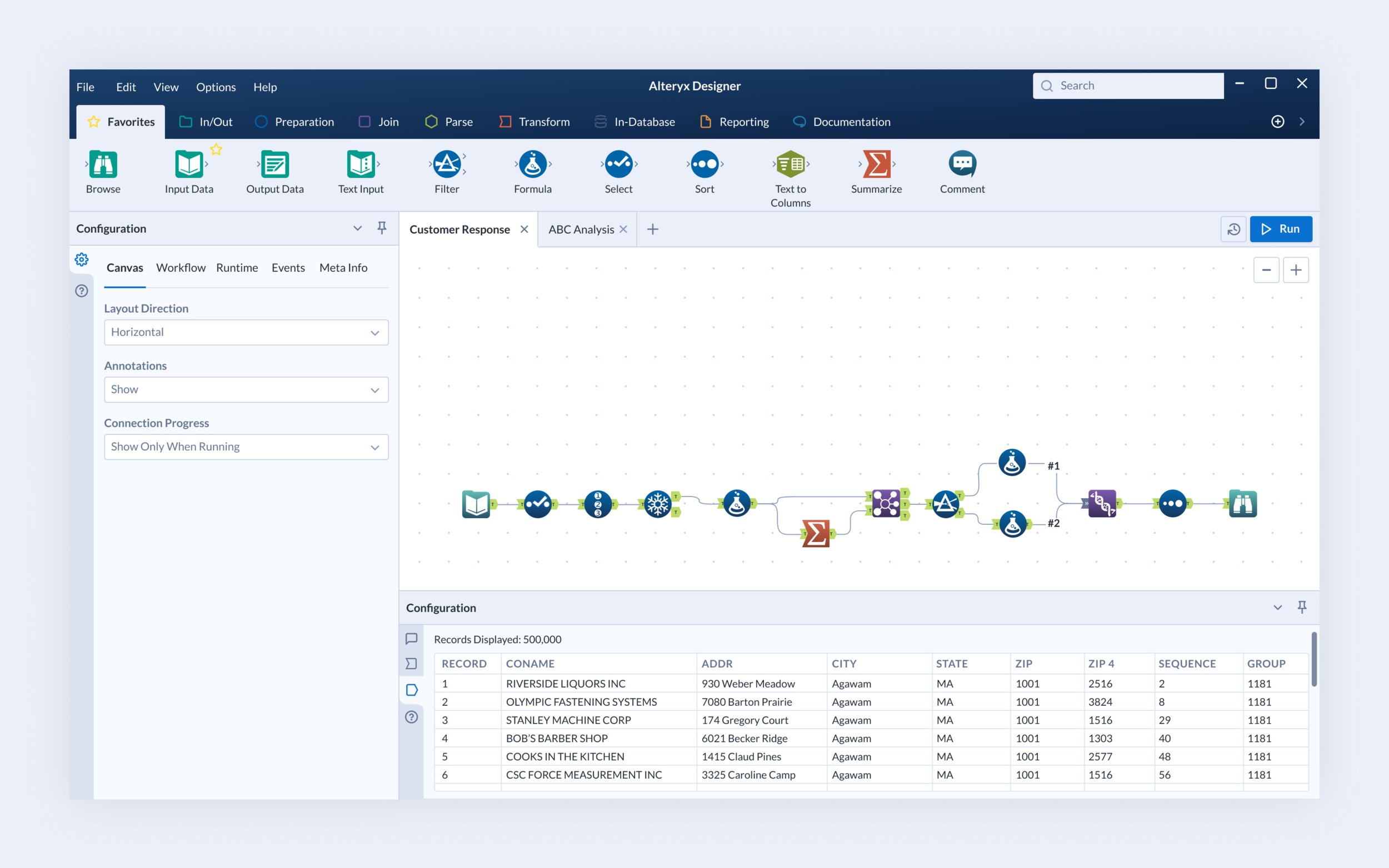This screenshot has width=1389, height=868.
Task: Expand more tool categories arrow
Action: (1302, 122)
